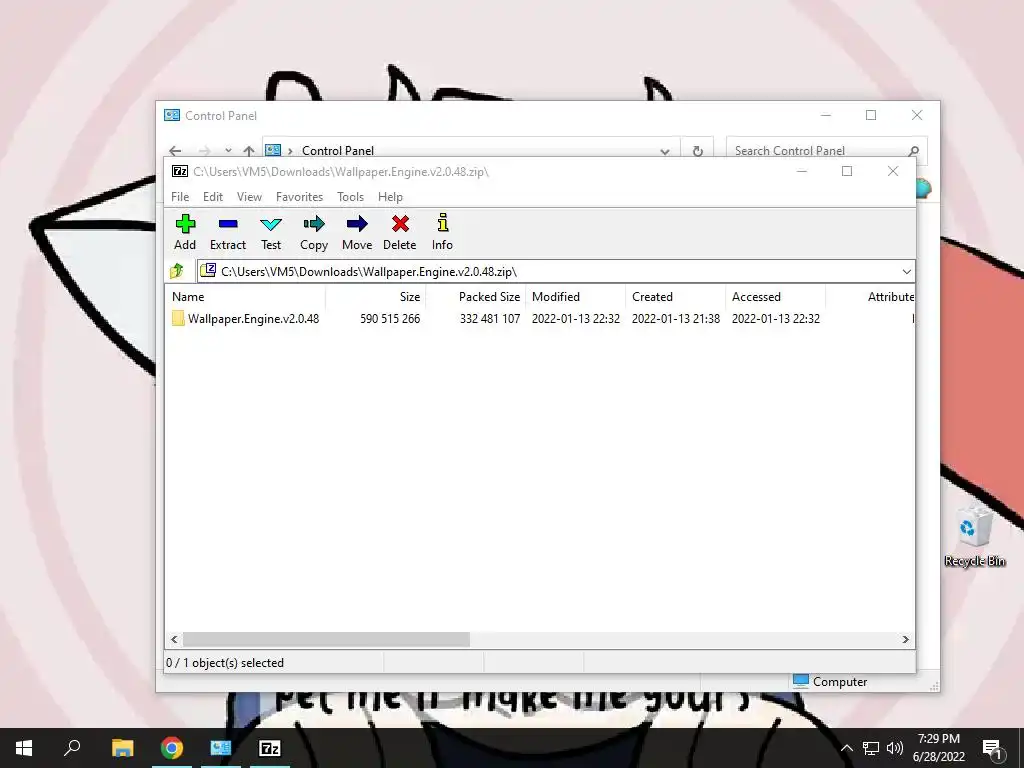Viewport: 1024px width, 768px height.
Task: Open Google Chrome from taskbar
Action: 172,748
